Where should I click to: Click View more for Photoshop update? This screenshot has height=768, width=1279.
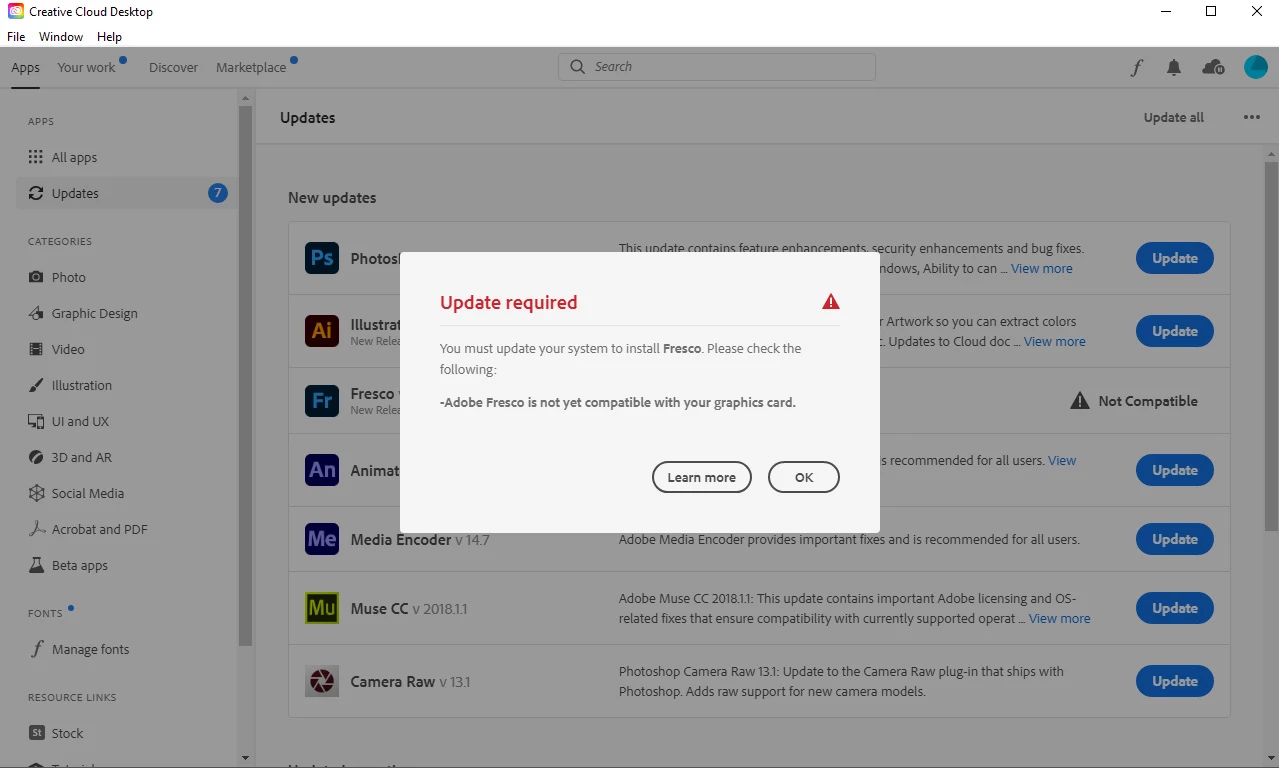(x=1042, y=268)
